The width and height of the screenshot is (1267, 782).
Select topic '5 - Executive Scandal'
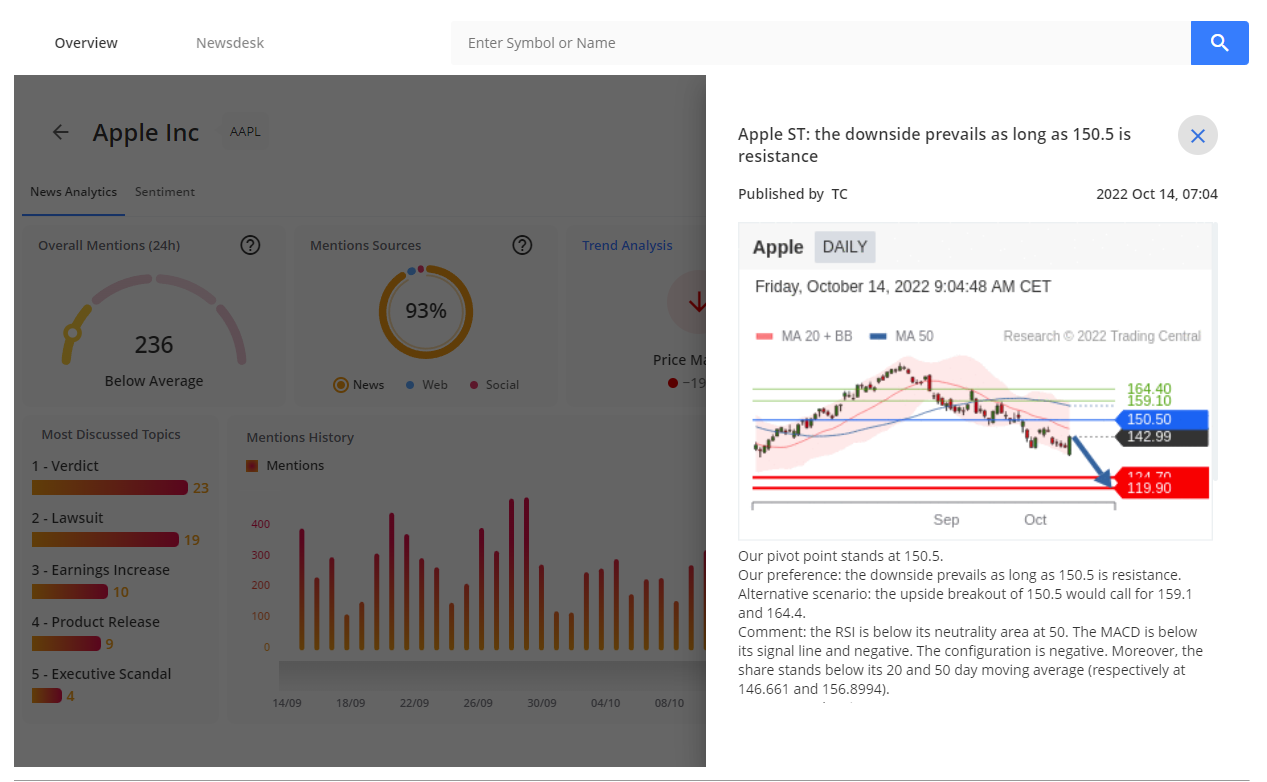point(101,674)
